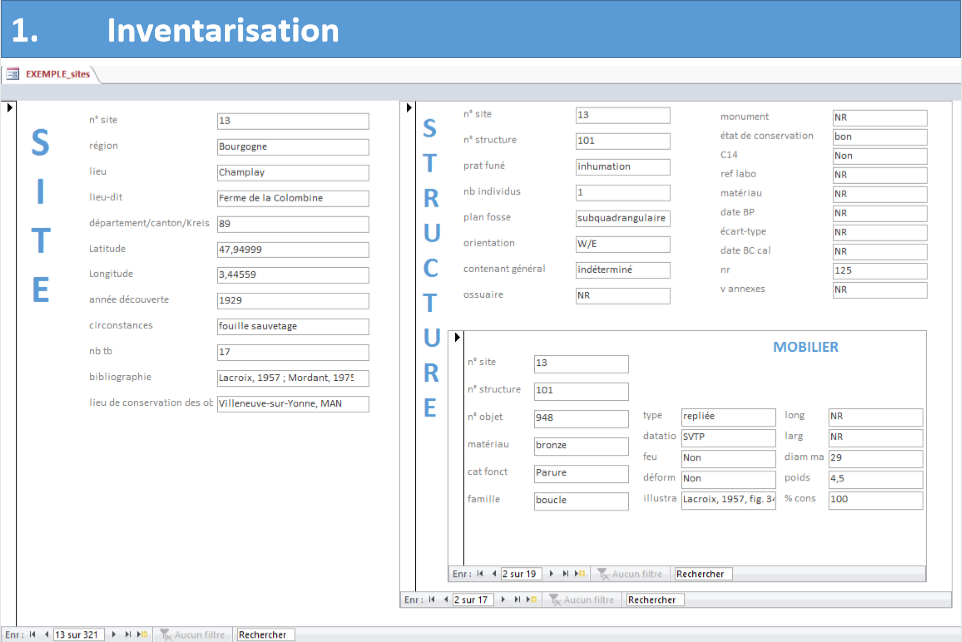
Task: Click structure nr field showing 125
Action: [x=880, y=271]
